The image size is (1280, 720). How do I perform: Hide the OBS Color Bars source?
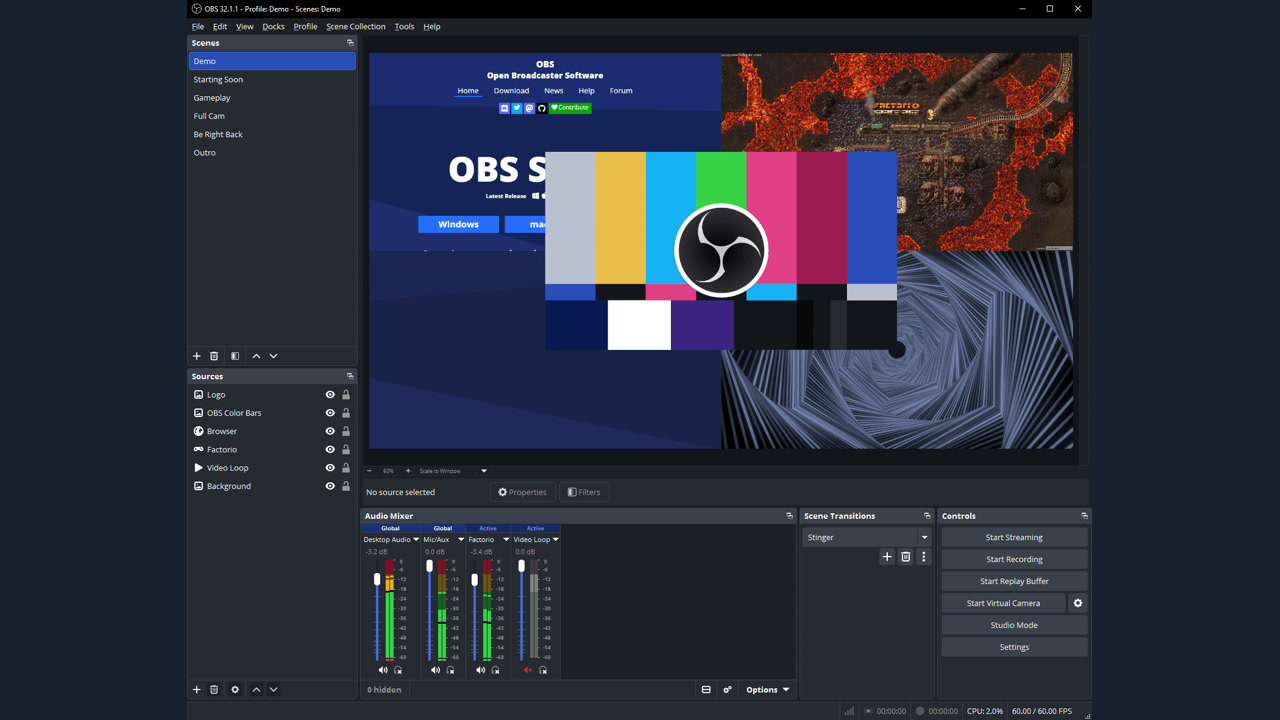click(x=330, y=413)
